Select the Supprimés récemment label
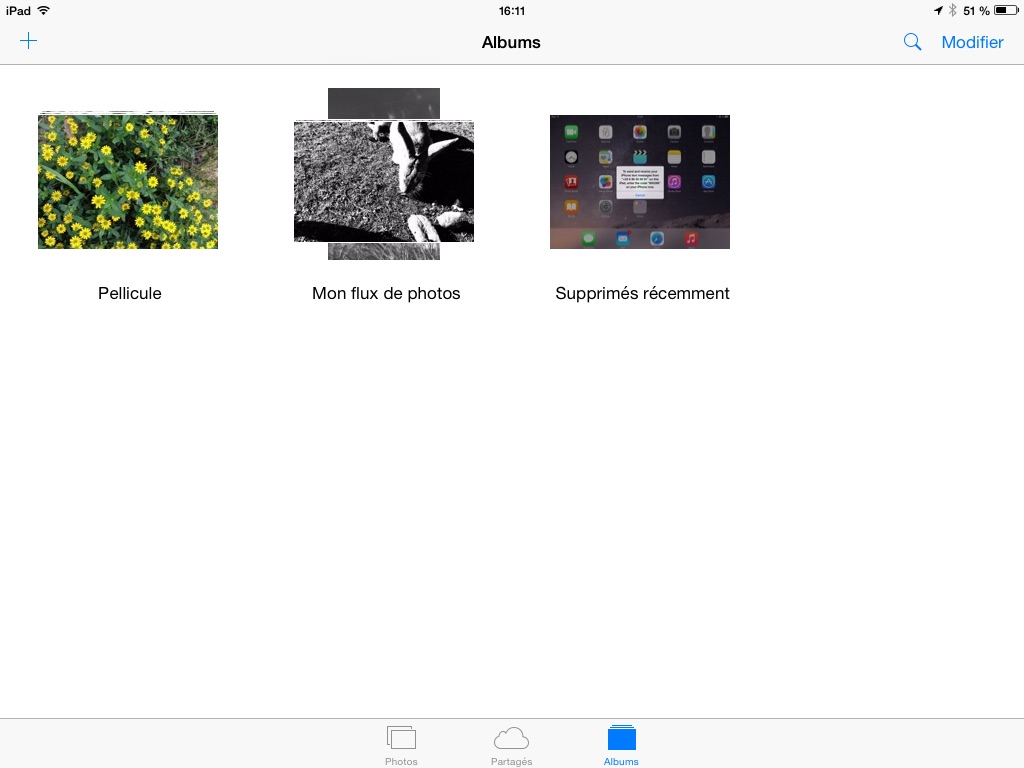1024x768 pixels. pyautogui.click(x=642, y=293)
